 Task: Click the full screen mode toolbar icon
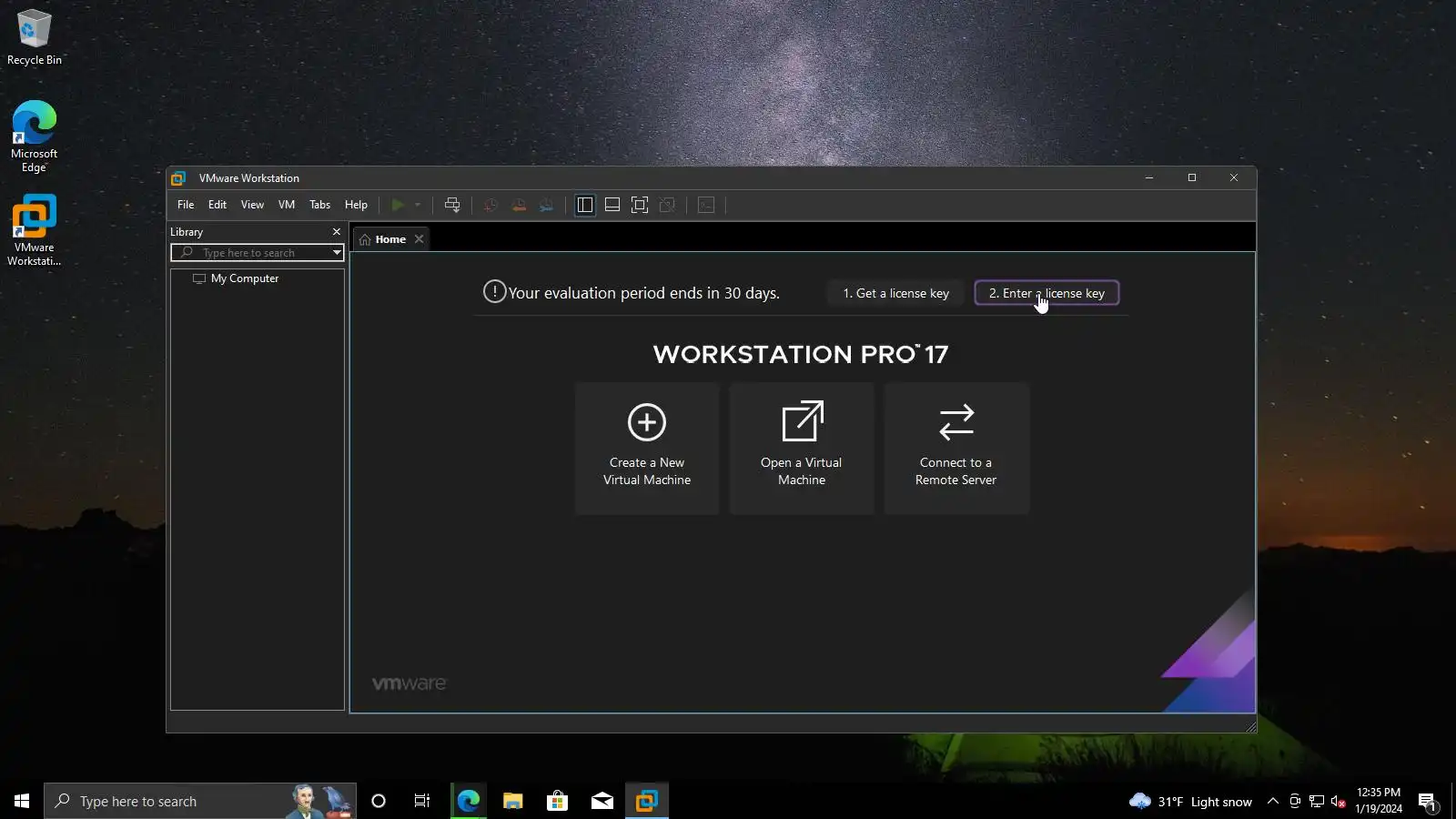(640, 205)
